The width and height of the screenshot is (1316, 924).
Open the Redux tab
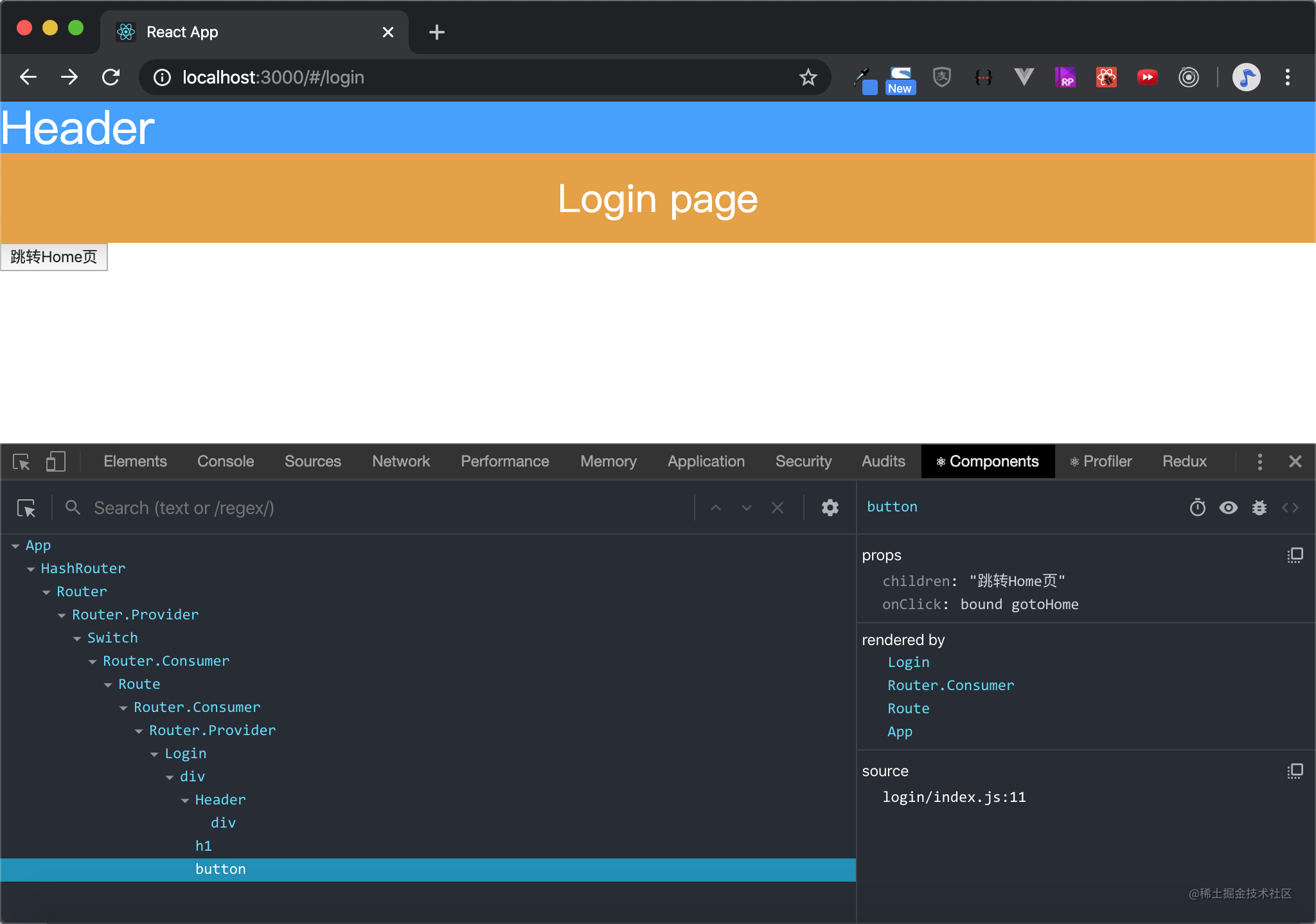click(x=1184, y=461)
